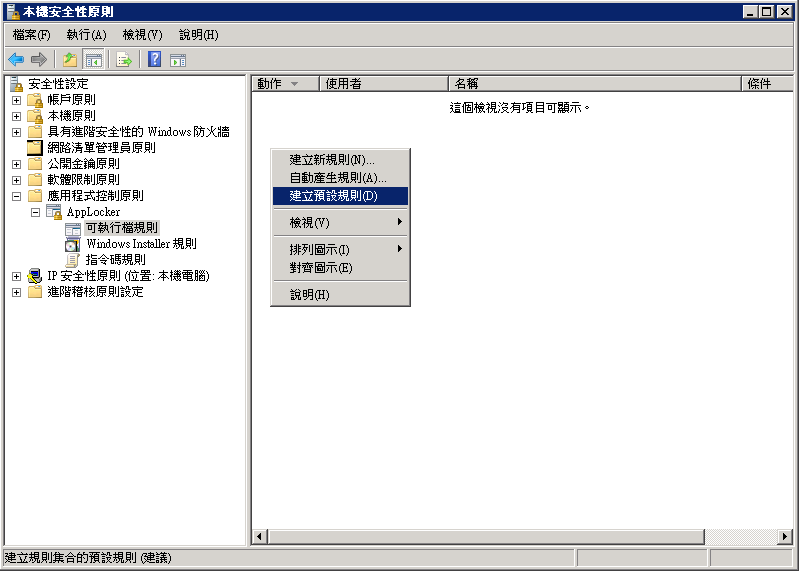Click the Back arrow toolbar icon
Image resolution: width=799 pixels, height=571 pixels.
pos(16,60)
